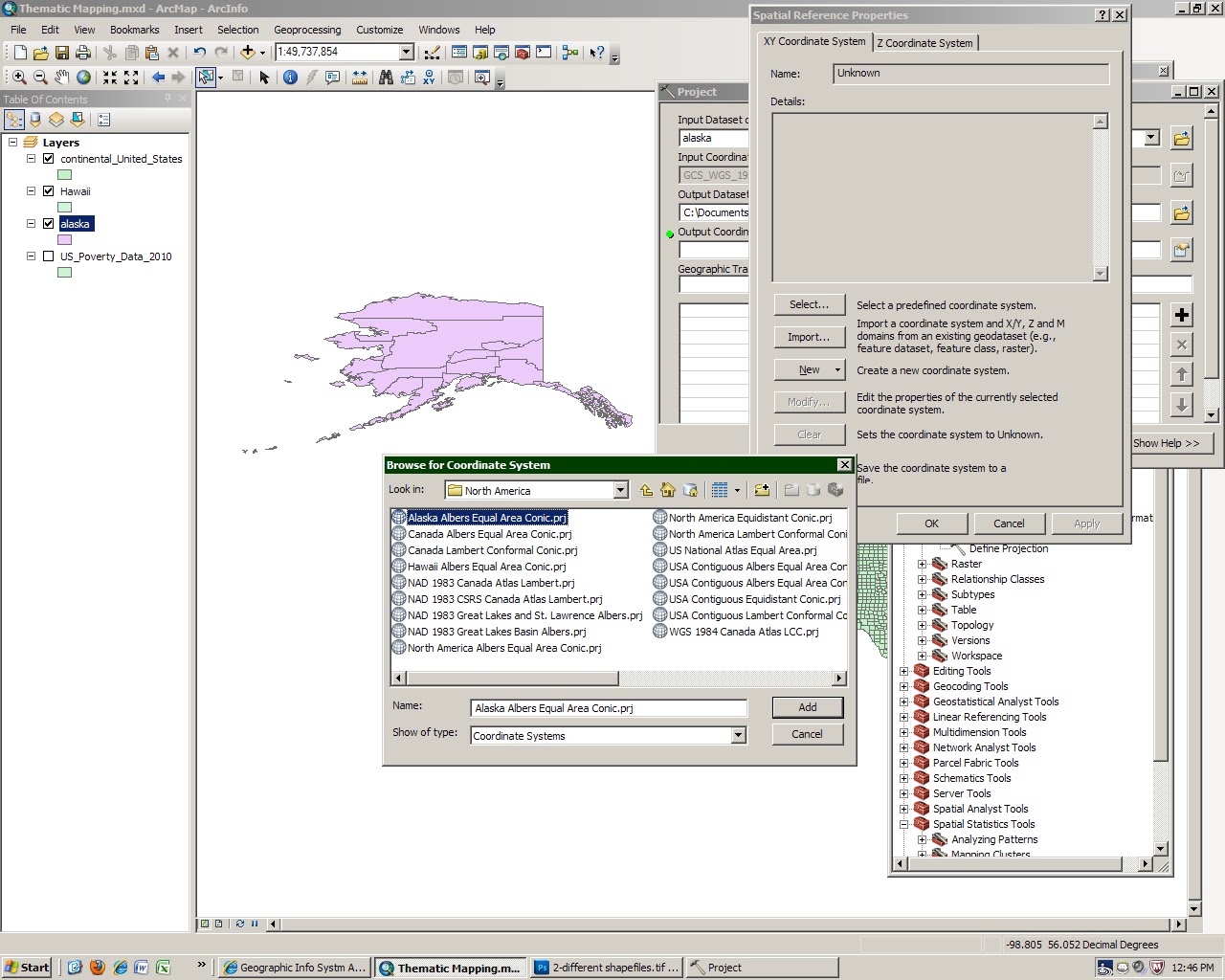The width and height of the screenshot is (1225, 980).
Task: Click List By Source icon in Table Of Contents
Action: click(x=35, y=120)
